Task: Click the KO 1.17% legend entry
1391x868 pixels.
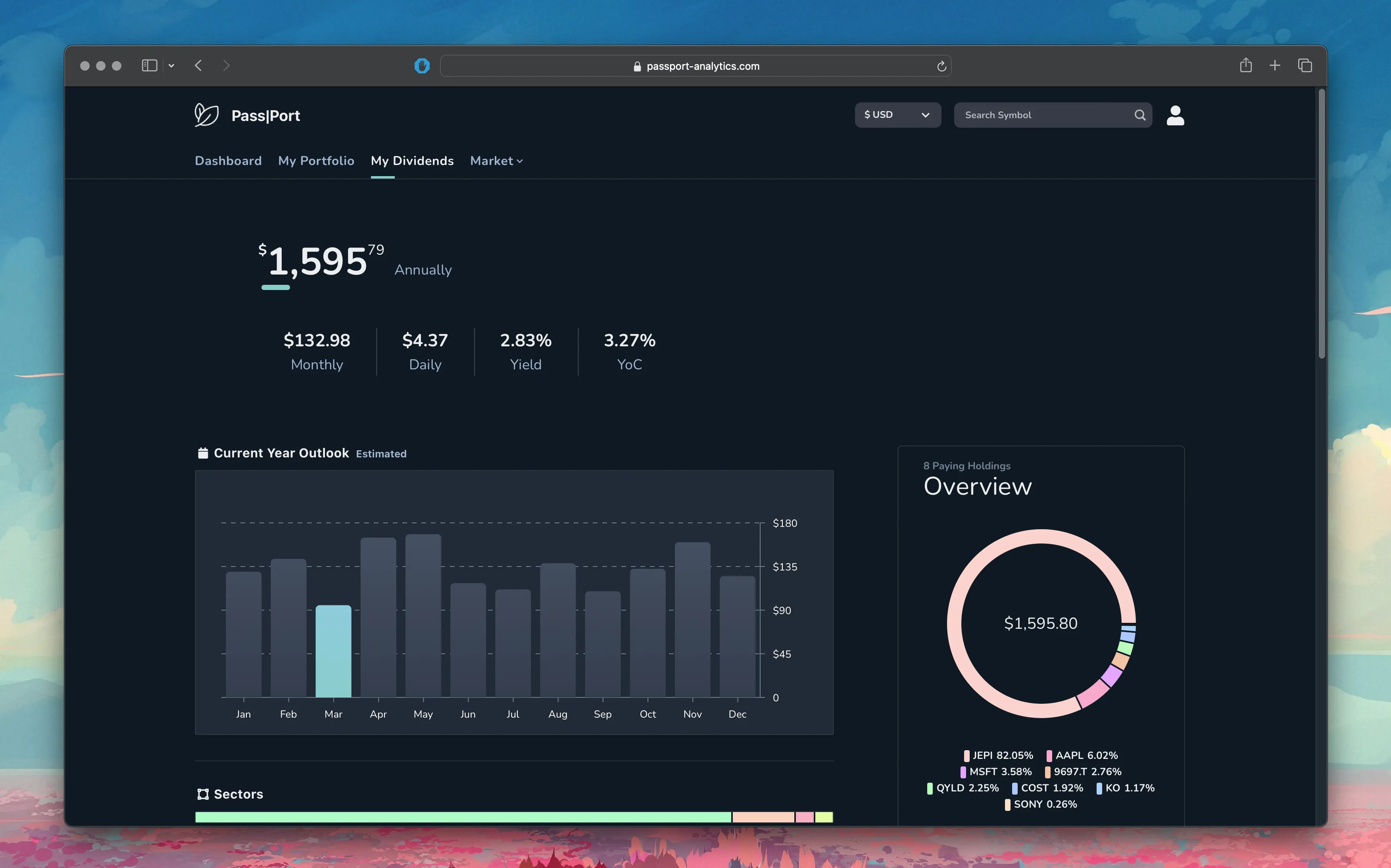Action: [1125, 787]
